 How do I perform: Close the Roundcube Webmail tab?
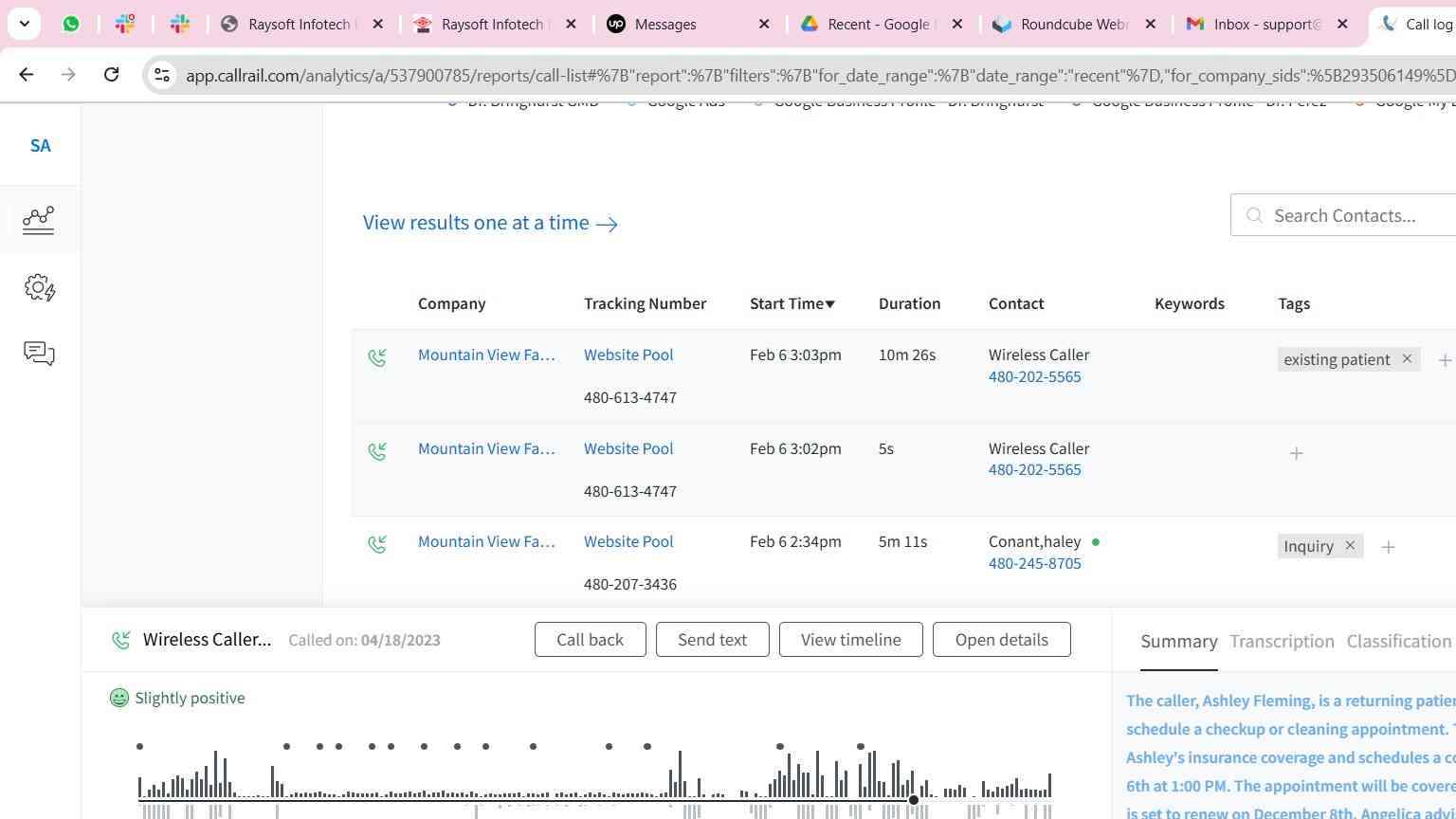pos(1151,24)
